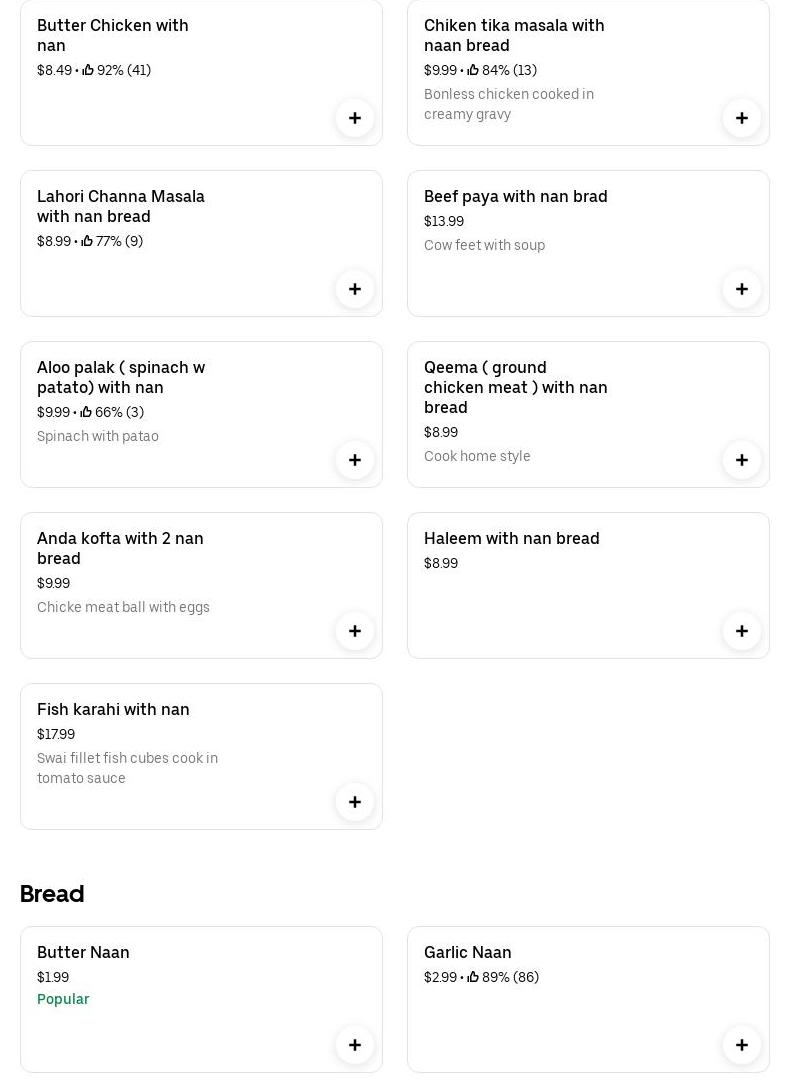Click Aloo palak 66% rating text
This screenshot has height=1090, width=804.
[x=118, y=412]
